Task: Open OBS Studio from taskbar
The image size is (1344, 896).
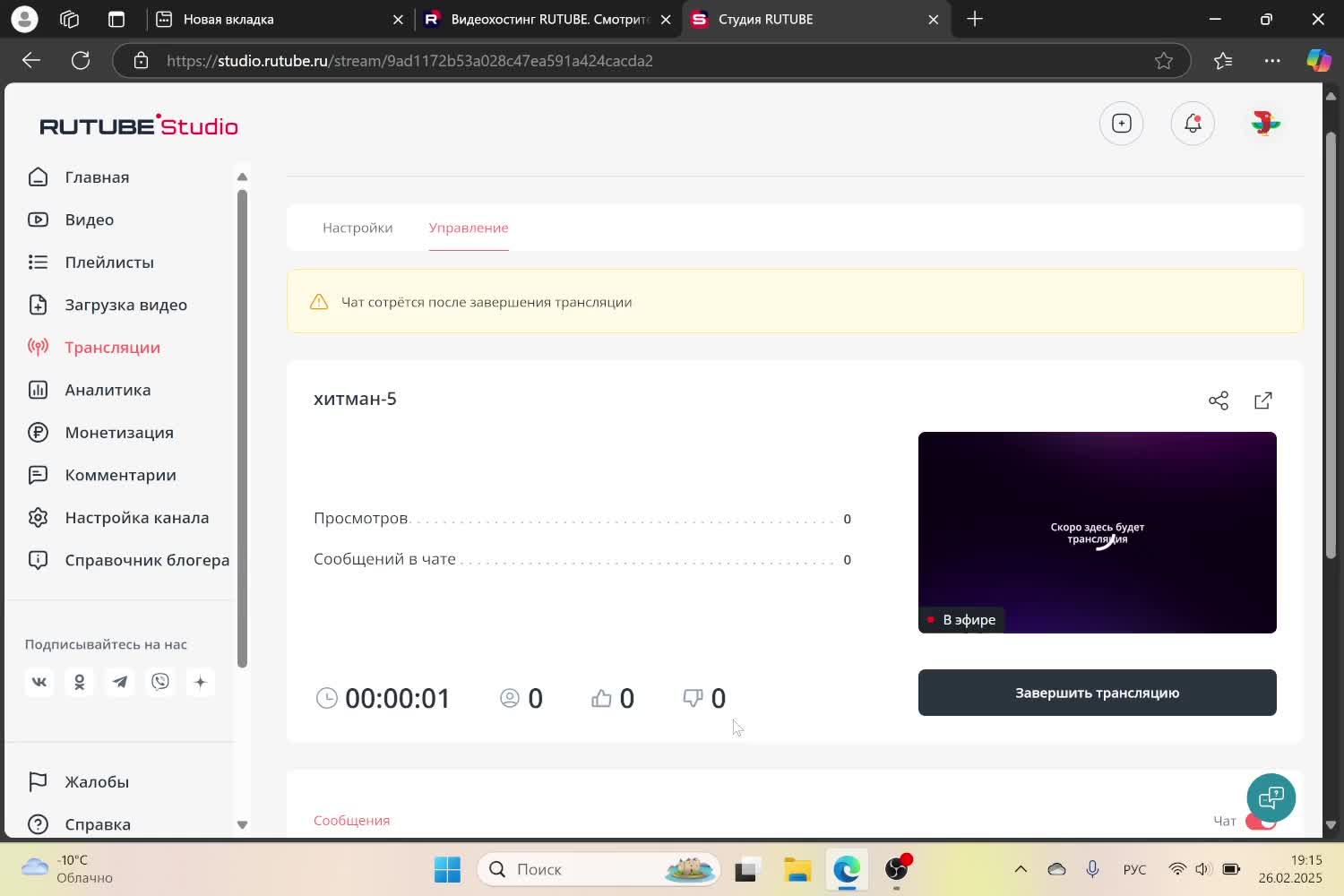Action: (x=897, y=869)
